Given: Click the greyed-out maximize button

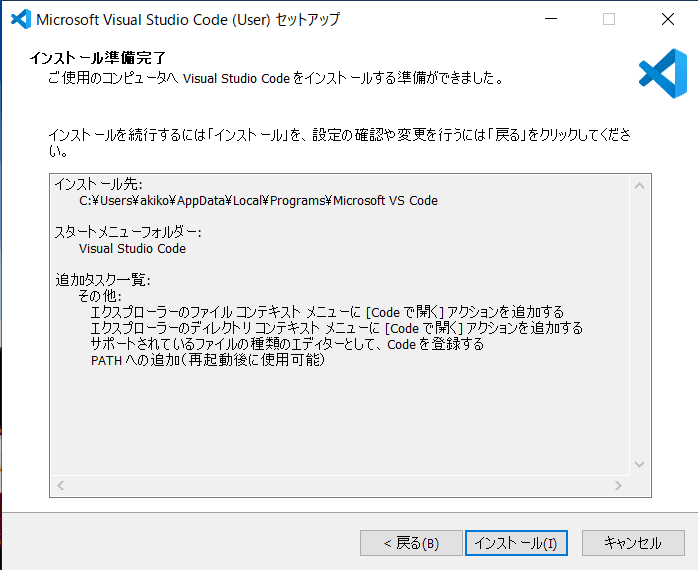Looking at the screenshot, I should [609, 19].
